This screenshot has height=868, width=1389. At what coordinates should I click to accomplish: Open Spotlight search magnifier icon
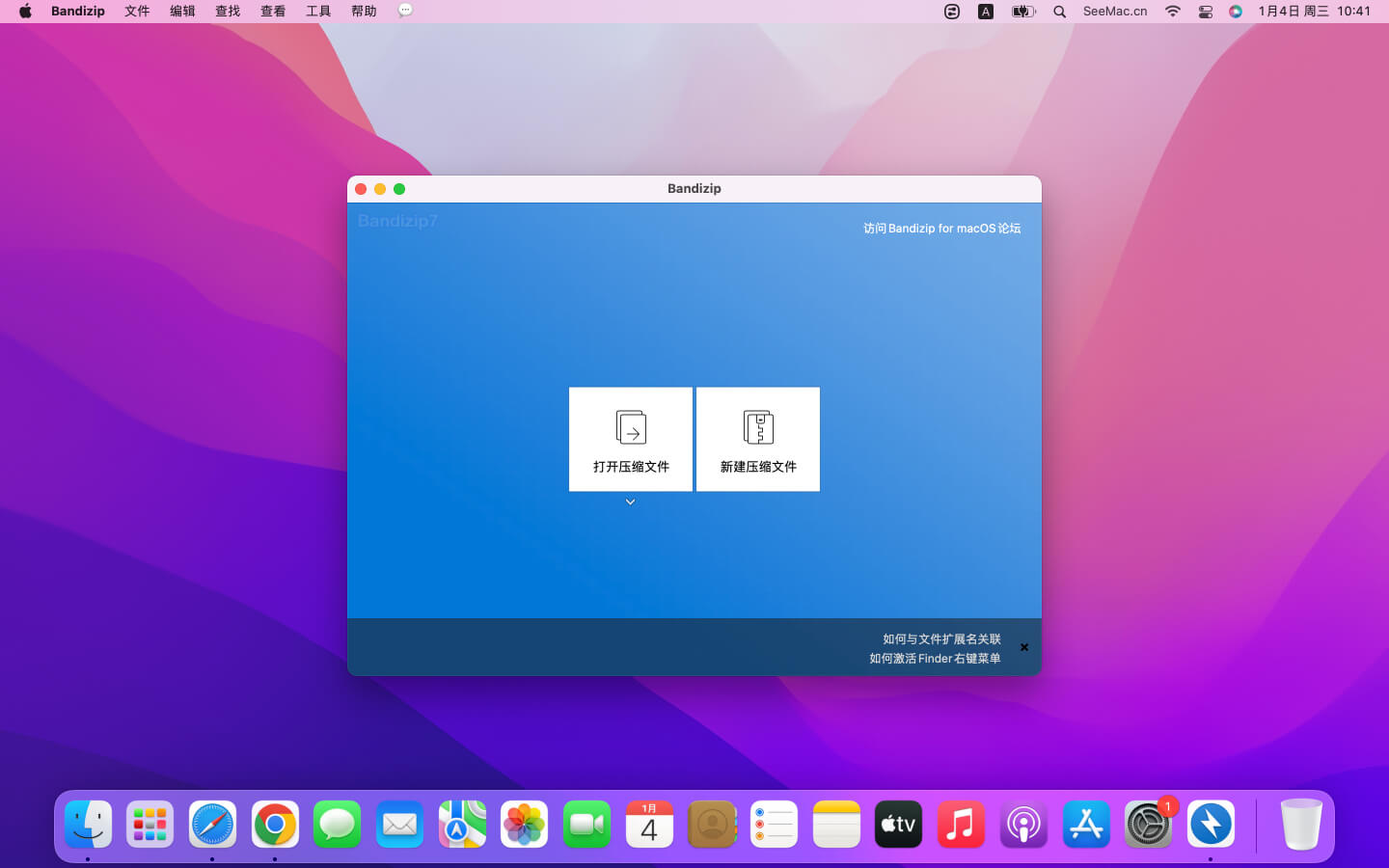tap(1059, 12)
